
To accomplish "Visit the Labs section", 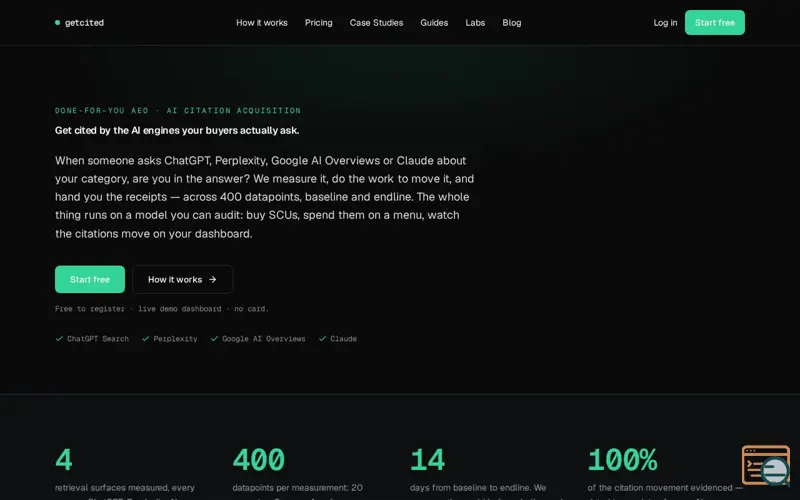I will click(475, 22).
